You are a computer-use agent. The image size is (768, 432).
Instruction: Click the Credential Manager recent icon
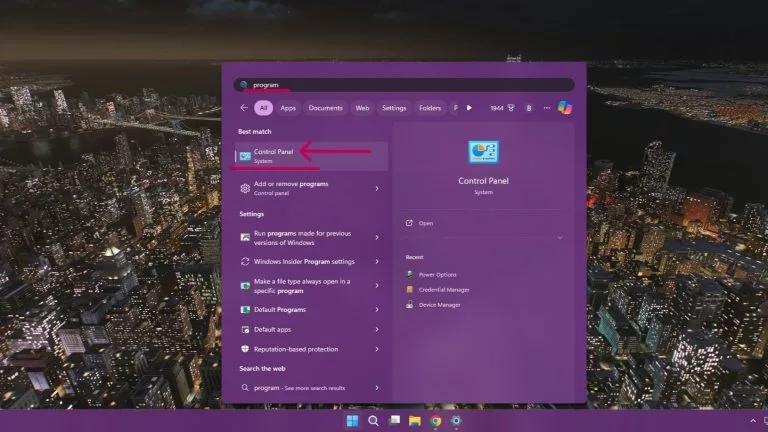(409, 290)
